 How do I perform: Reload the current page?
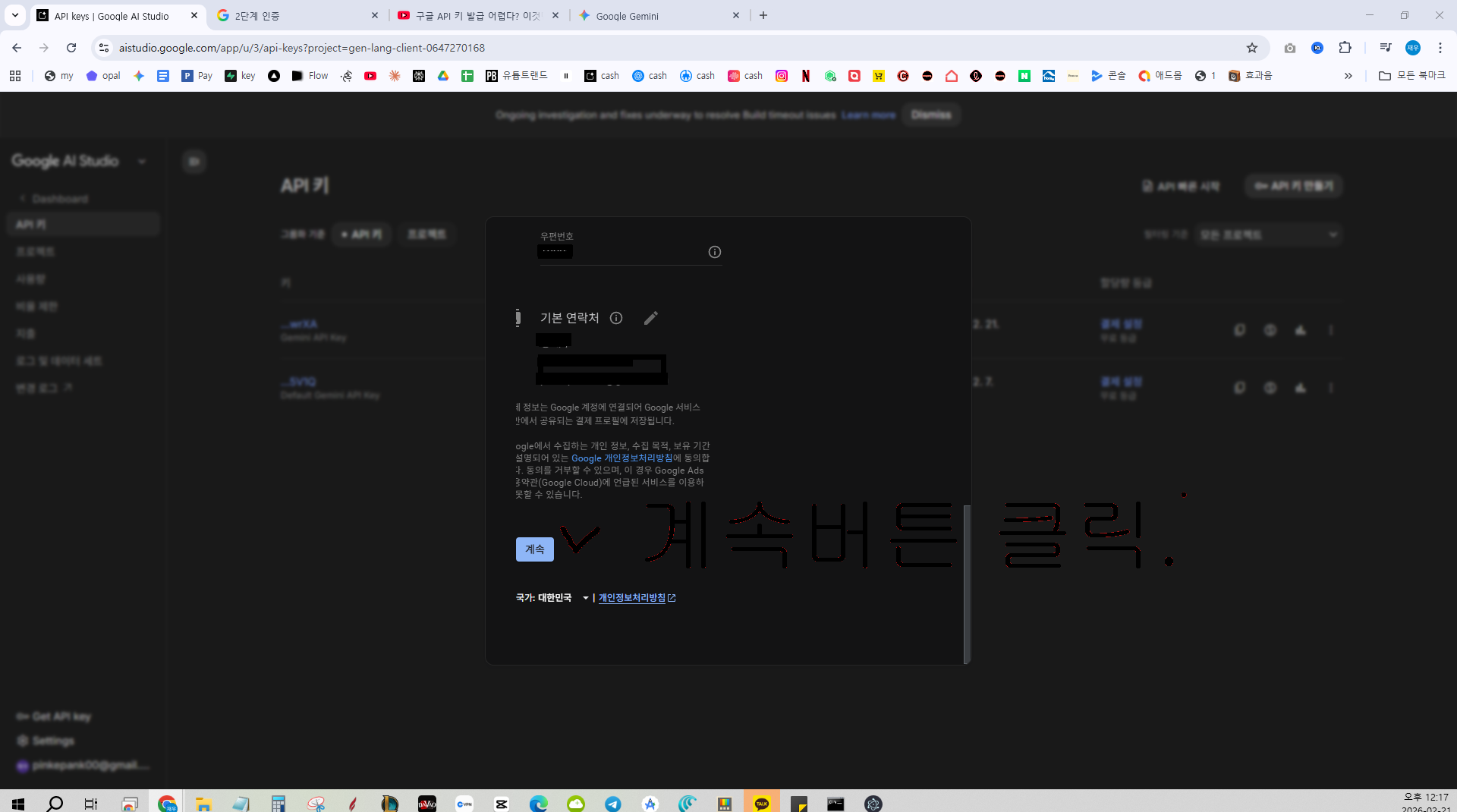tap(71, 48)
